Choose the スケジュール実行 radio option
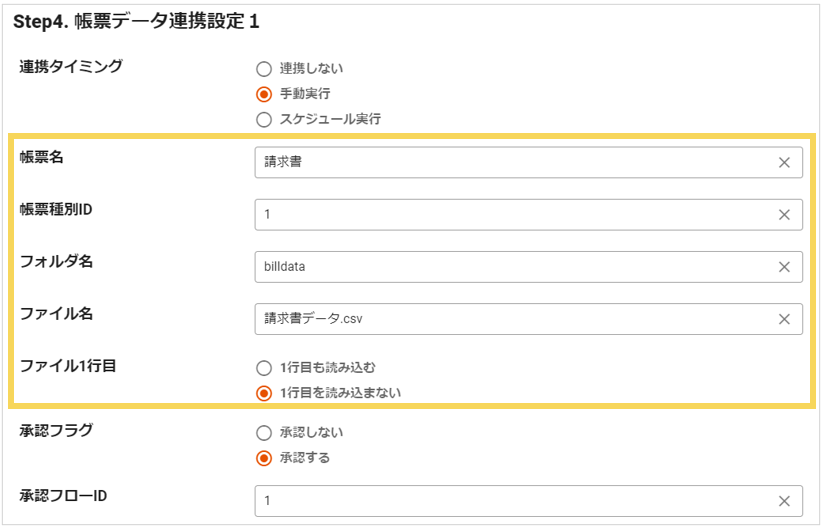824x529 pixels. pos(264,120)
